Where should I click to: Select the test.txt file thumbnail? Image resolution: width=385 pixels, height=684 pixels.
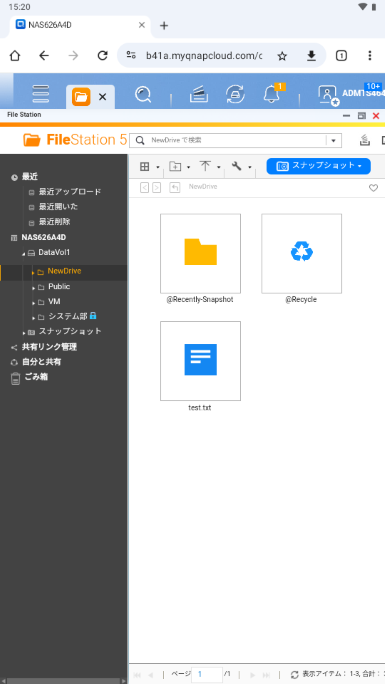pos(201,361)
